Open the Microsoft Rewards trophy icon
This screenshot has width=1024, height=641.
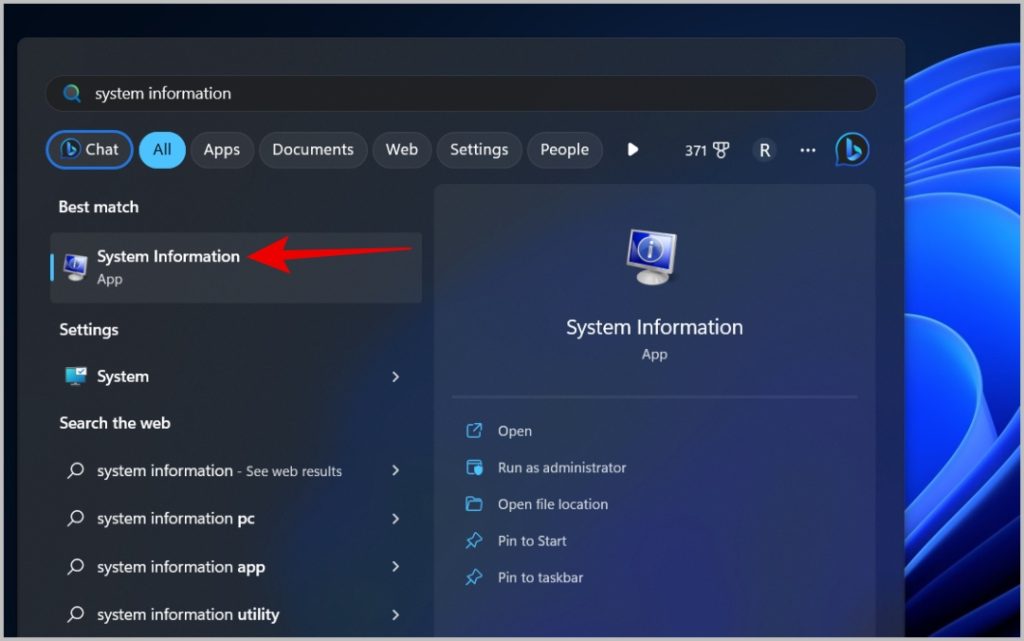(x=721, y=150)
